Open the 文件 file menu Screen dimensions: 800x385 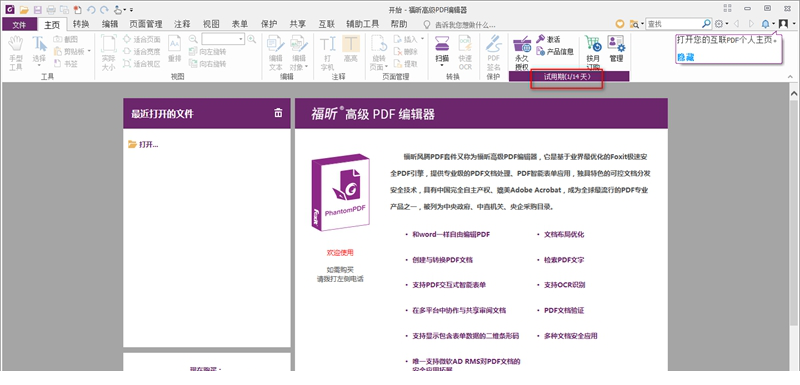(19, 24)
